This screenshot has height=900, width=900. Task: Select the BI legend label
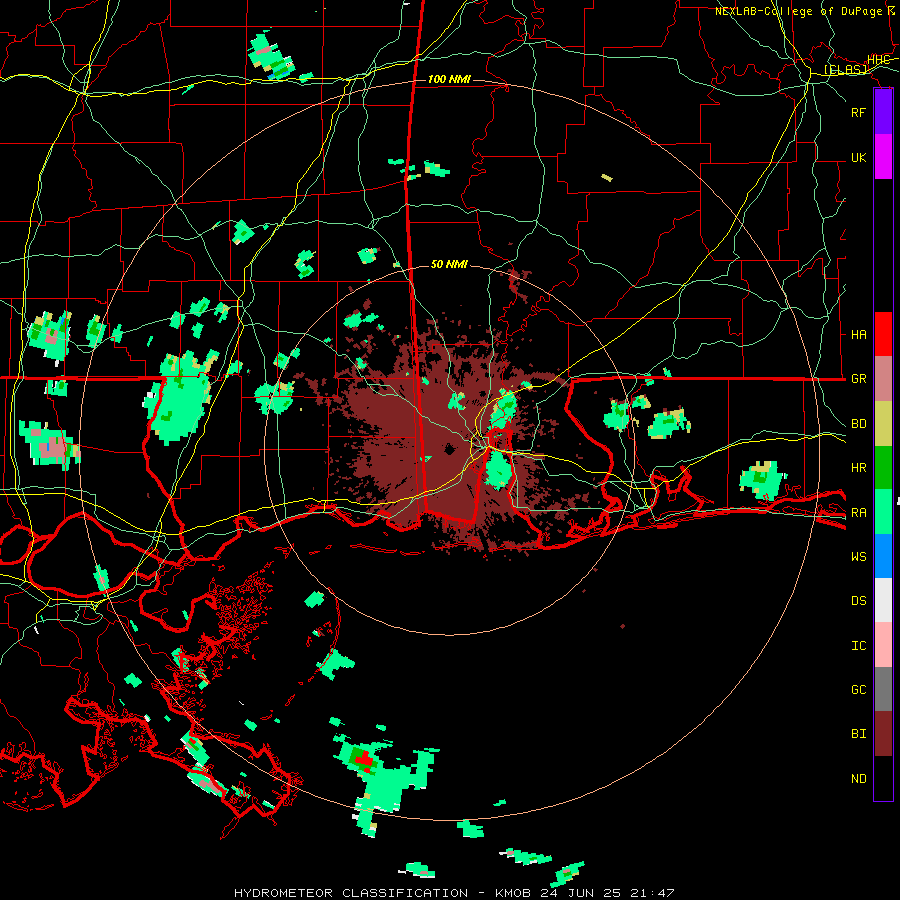coord(858,734)
